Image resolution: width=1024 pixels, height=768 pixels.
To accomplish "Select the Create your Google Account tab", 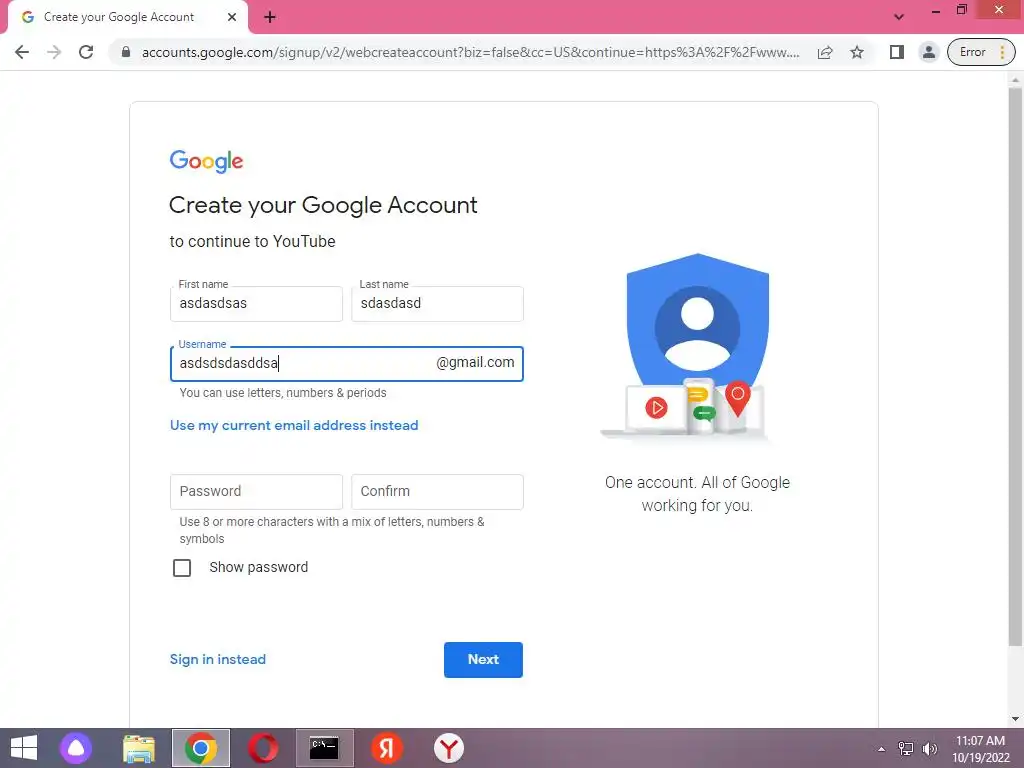I will click(127, 17).
